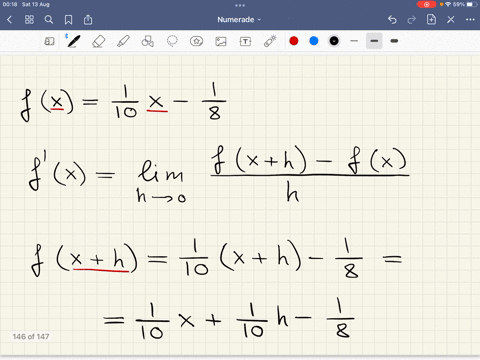The image size is (480, 360).
Task: Select the thick stroke width
Action: (x=394, y=41)
